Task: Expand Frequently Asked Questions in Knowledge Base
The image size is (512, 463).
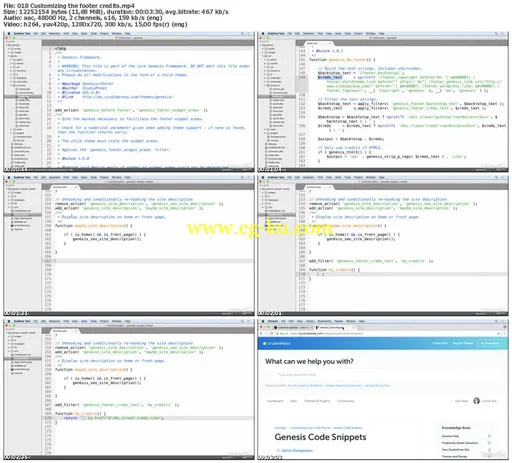Action: [x=489, y=443]
